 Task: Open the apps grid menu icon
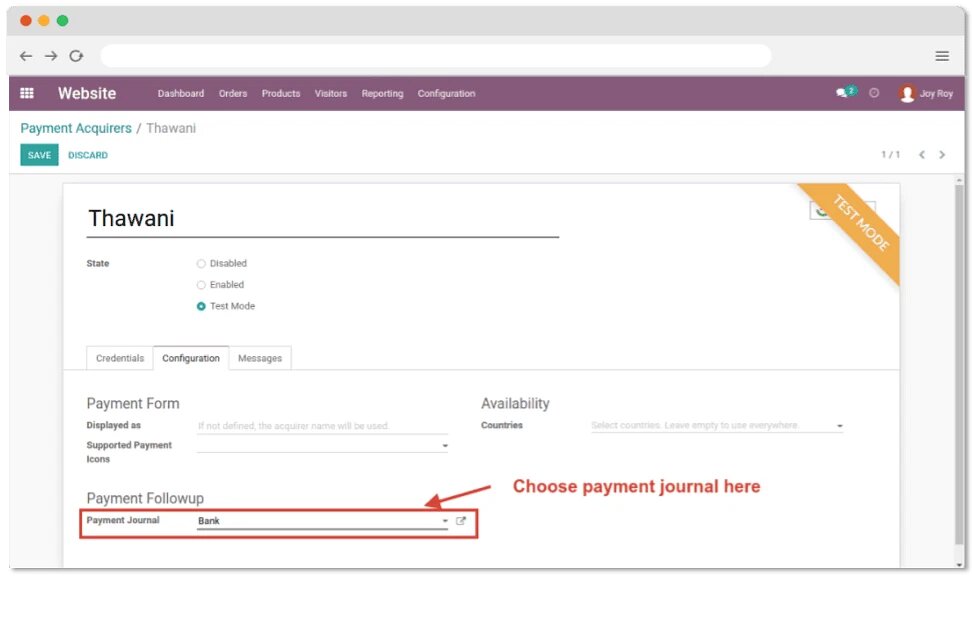click(27, 93)
